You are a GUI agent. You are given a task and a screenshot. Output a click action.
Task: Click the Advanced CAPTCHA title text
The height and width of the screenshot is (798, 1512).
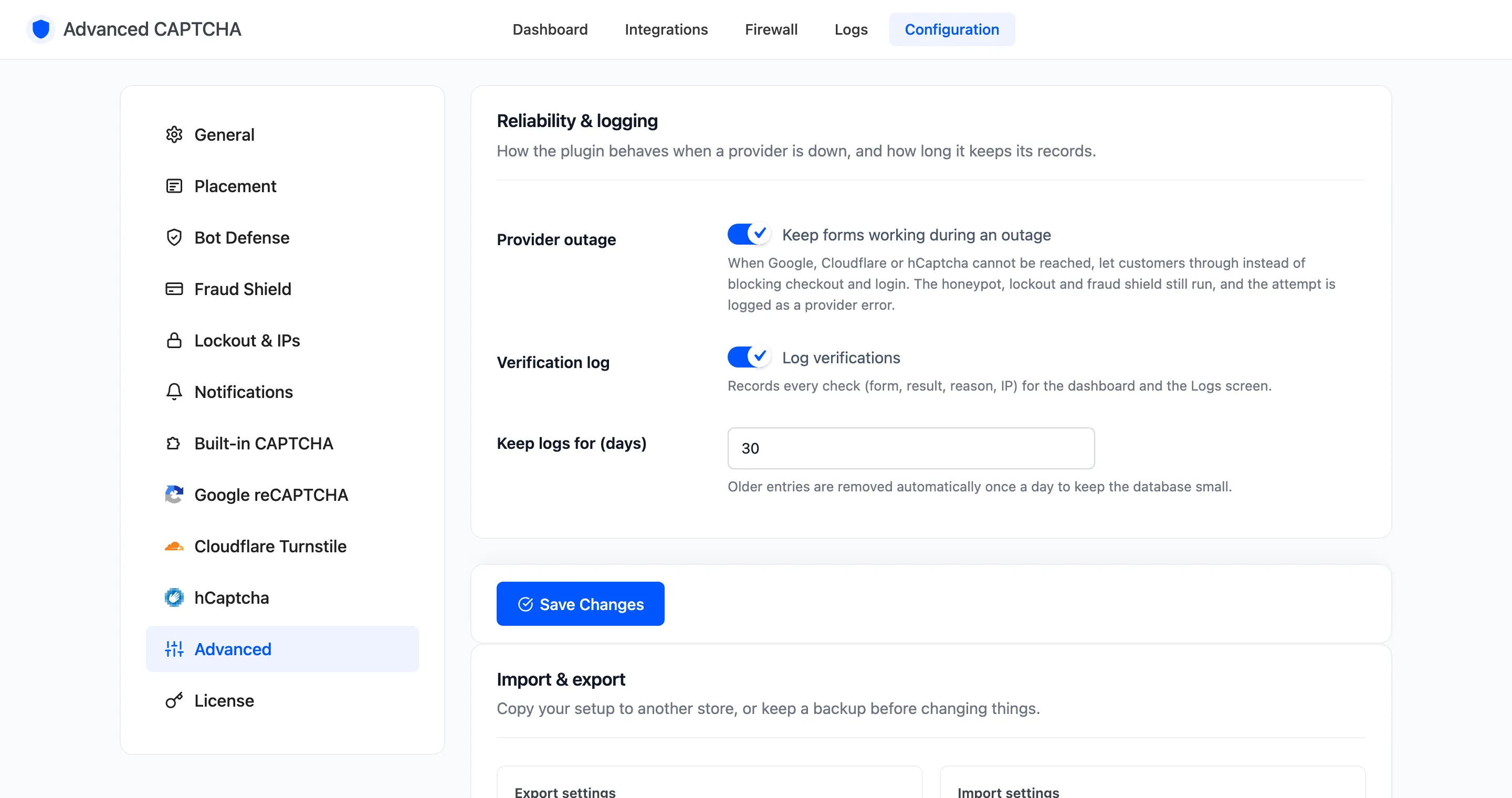(152, 29)
